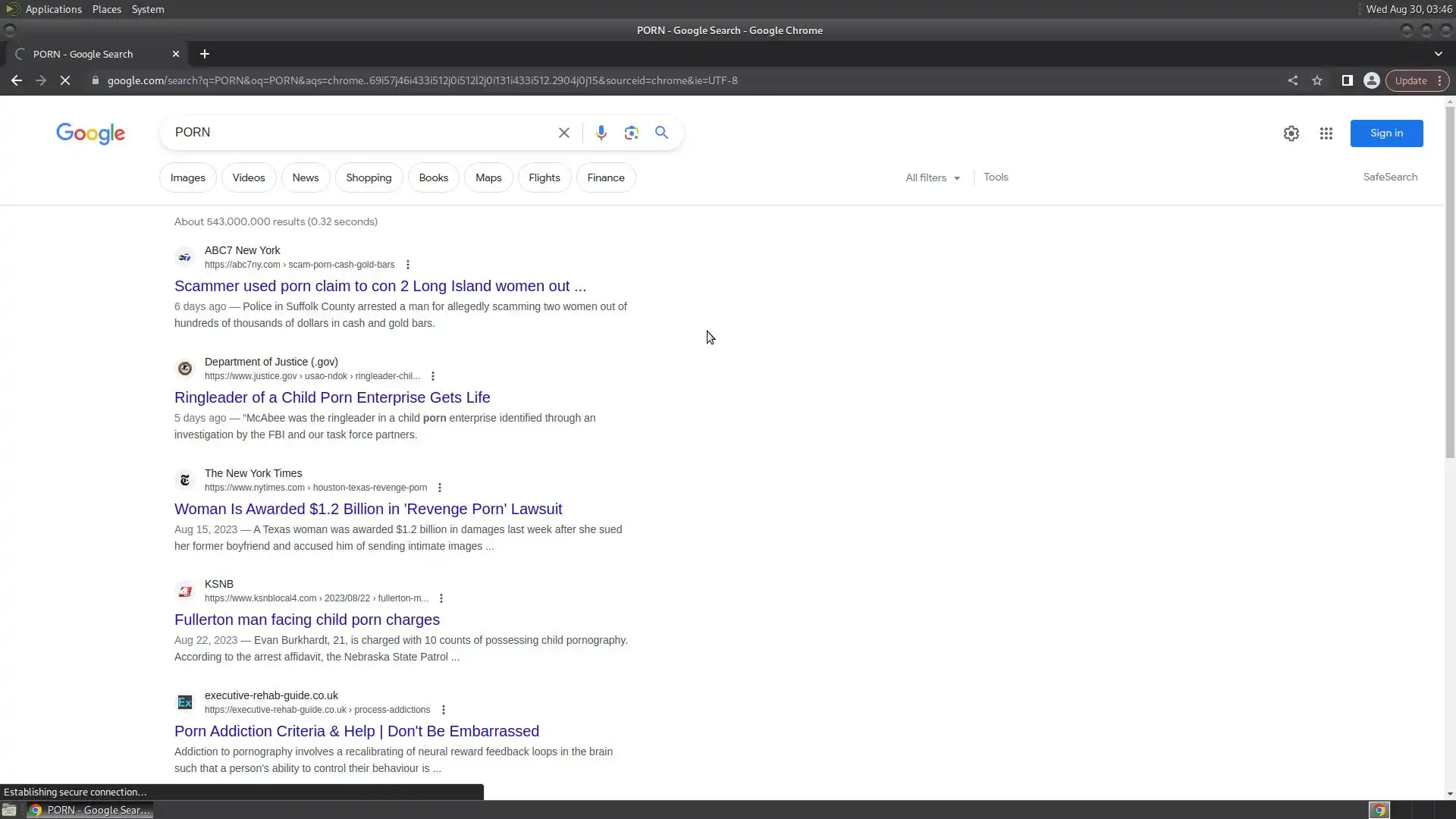
Task: Stop page loading in toolbar
Action: 65,80
